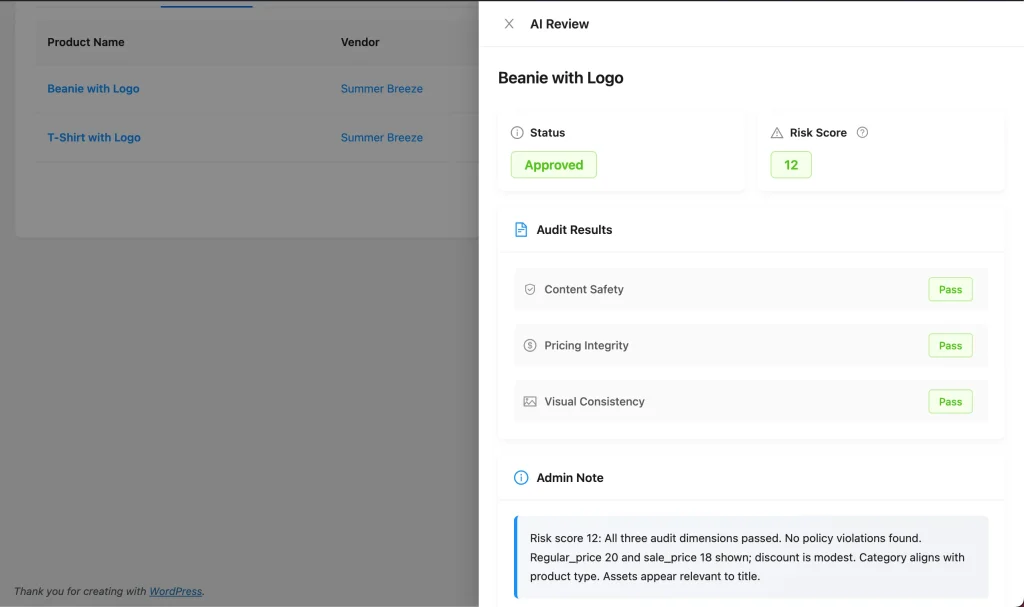The height and width of the screenshot is (607, 1024).
Task: Click the Audit Results document icon
Action: (521, 229)
